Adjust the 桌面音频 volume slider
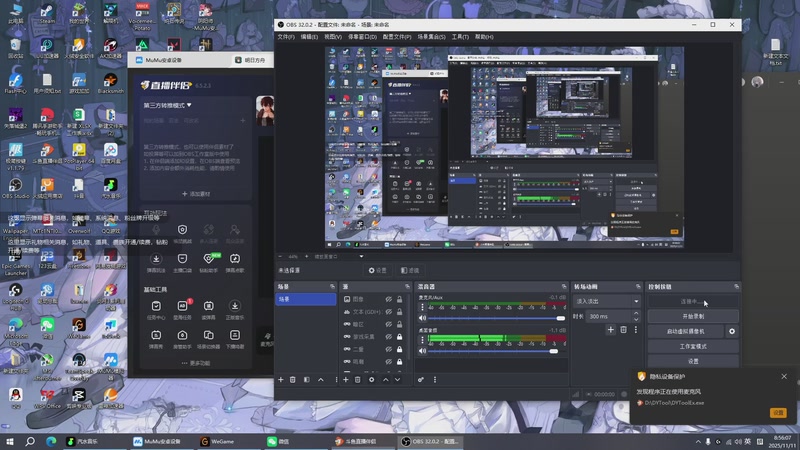Viewport: 800px width, 450px height. click(496, 351)
